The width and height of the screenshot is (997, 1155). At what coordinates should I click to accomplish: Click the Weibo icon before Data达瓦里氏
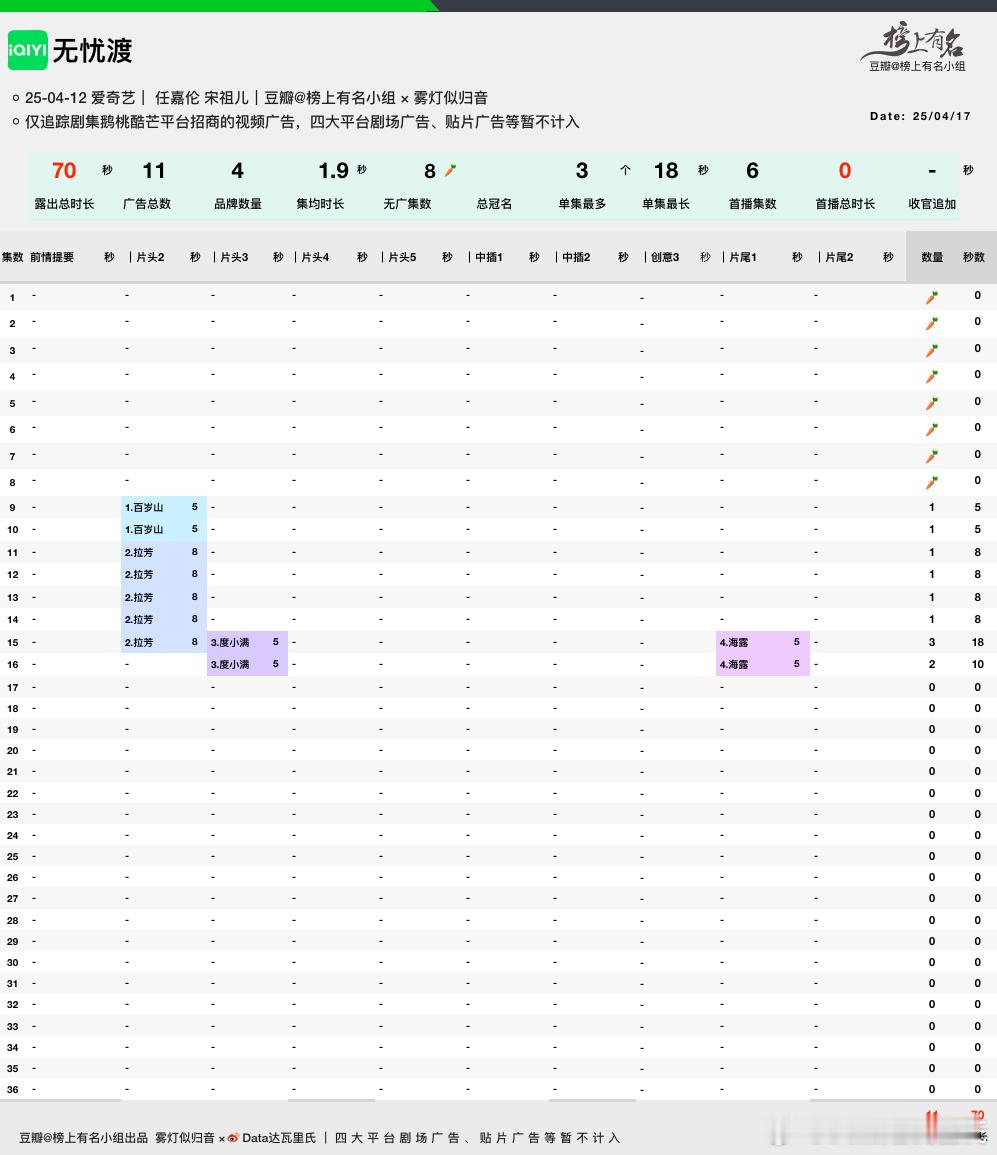[x=233, y=1138]
